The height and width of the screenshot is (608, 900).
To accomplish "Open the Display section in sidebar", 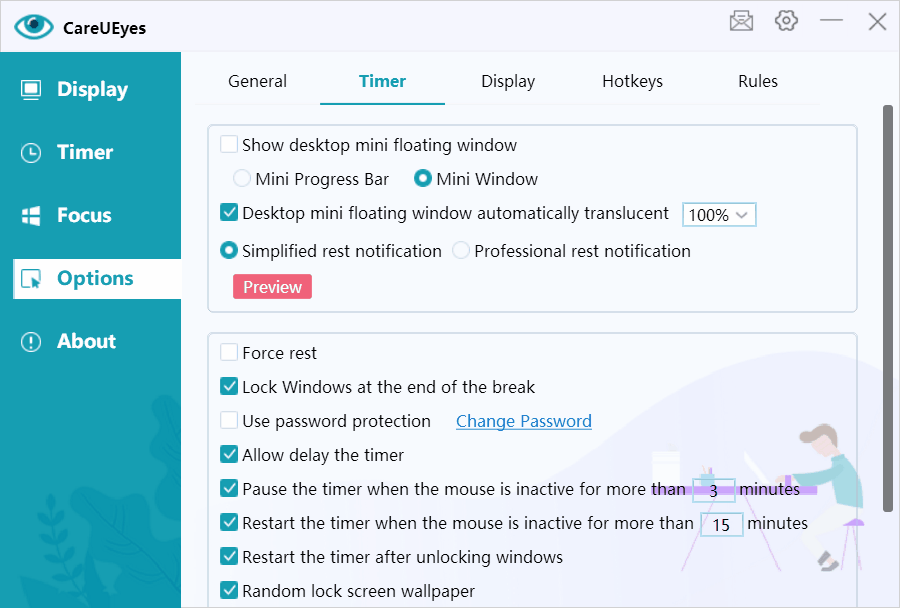I will 91,90.
